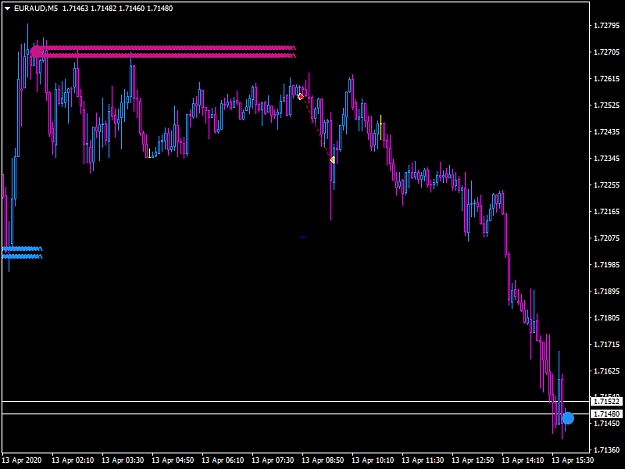Screen dimensions: 625x469
Task: Click the 13 Apr 11:30 time label
Action: (423, 460)
